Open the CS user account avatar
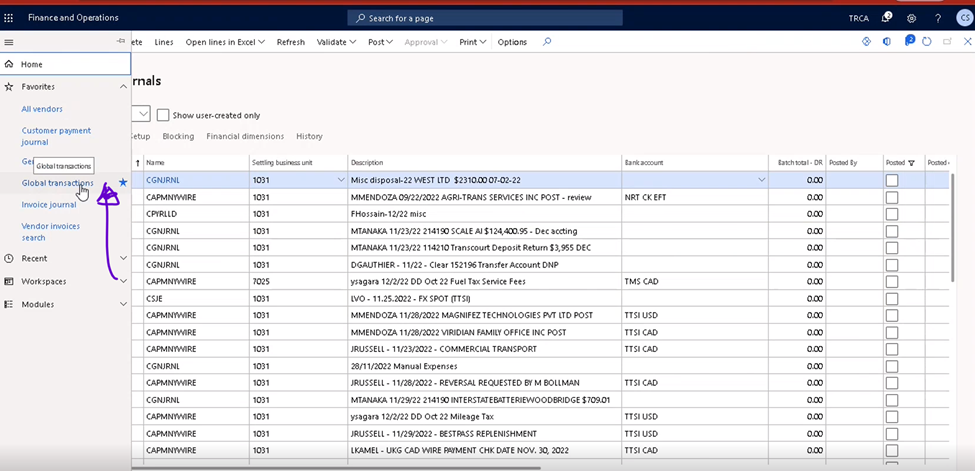The height and width of the screenshot is (471, 975). 964,18
